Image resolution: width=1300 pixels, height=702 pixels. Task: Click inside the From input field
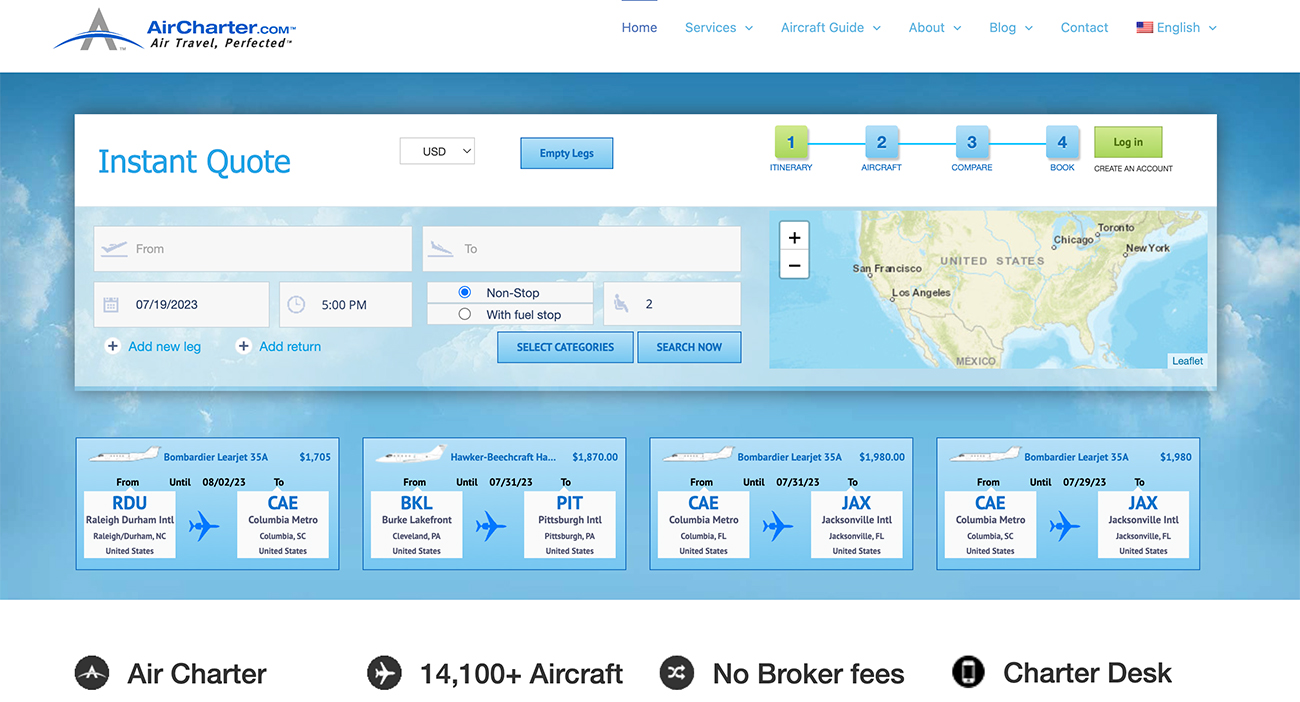pyautogui.click(x=252, y=249)
